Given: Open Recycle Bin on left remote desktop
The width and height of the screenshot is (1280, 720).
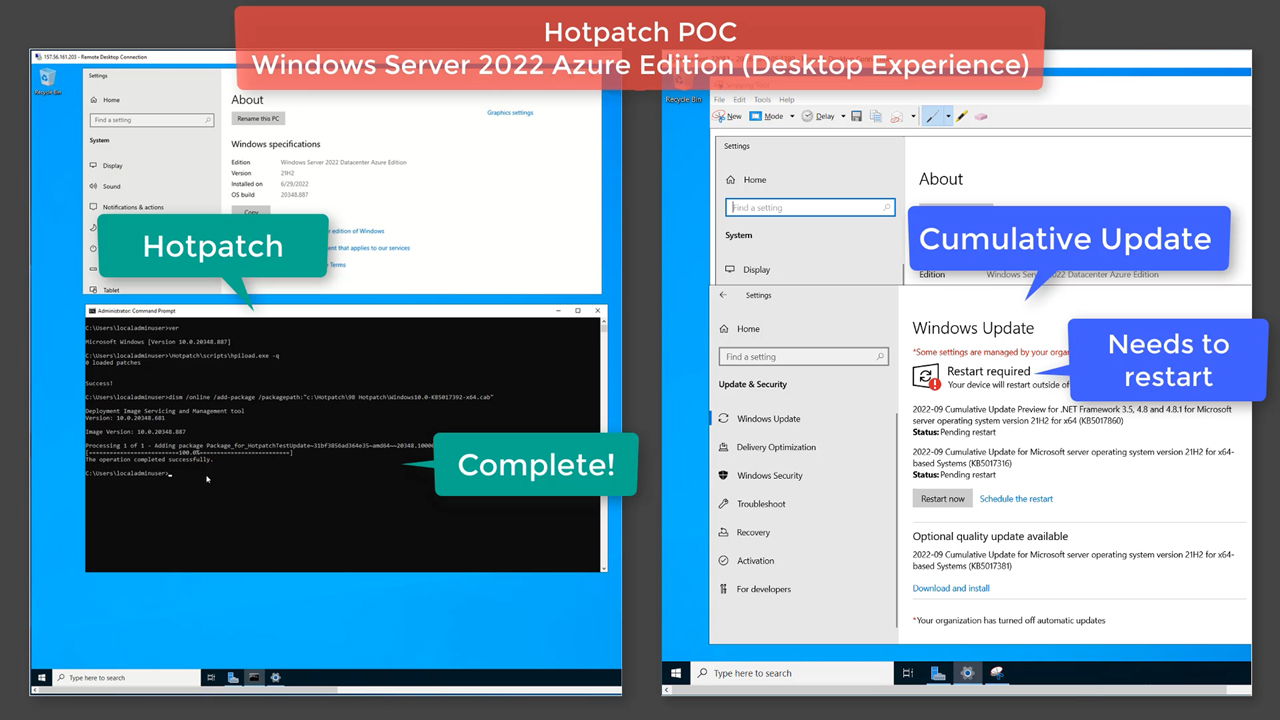Looking at the screenshot, I should 47,82.
